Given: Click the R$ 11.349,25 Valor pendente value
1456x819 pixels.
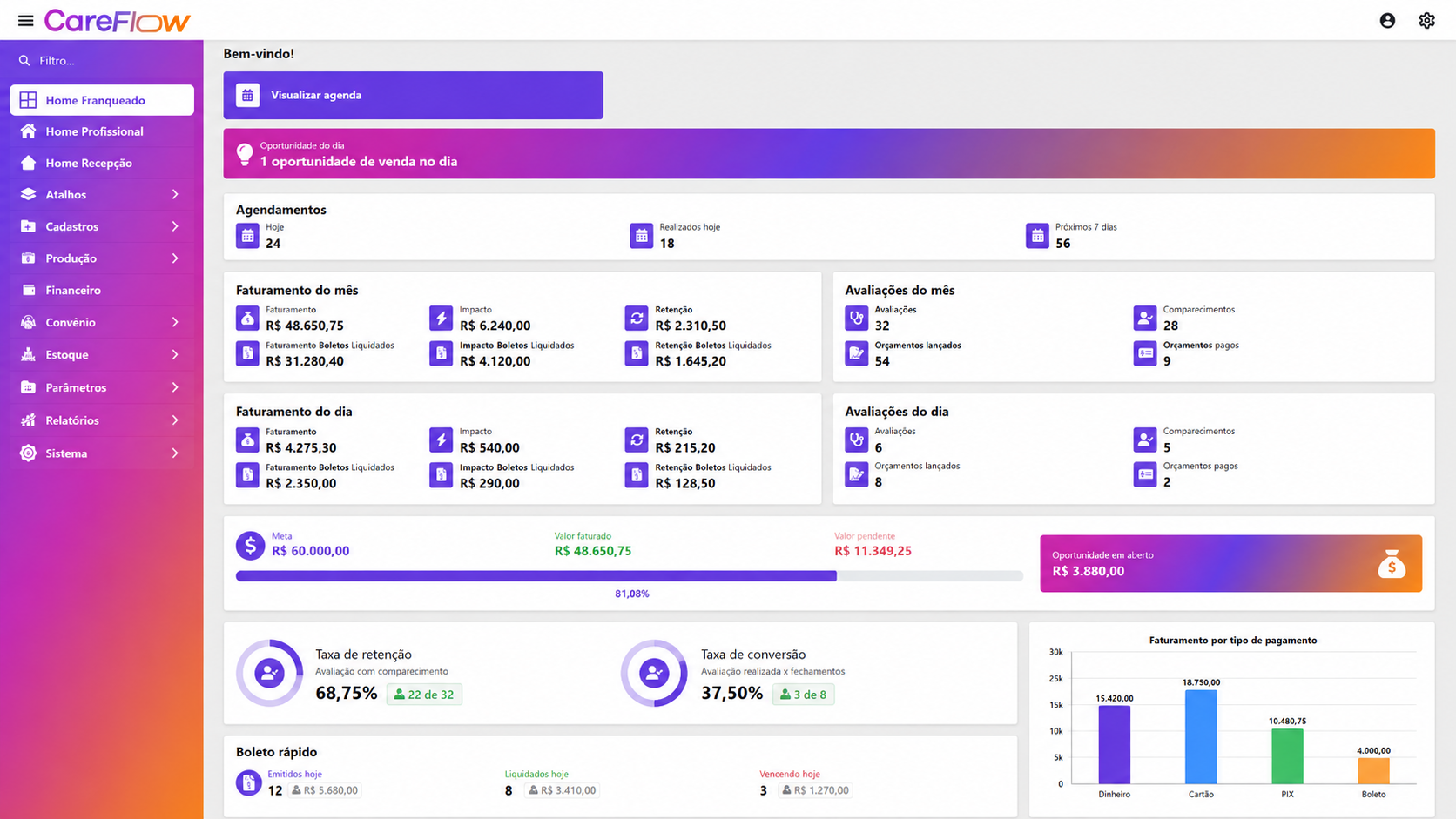Looking at the screenshot, I should click(873, 551).
